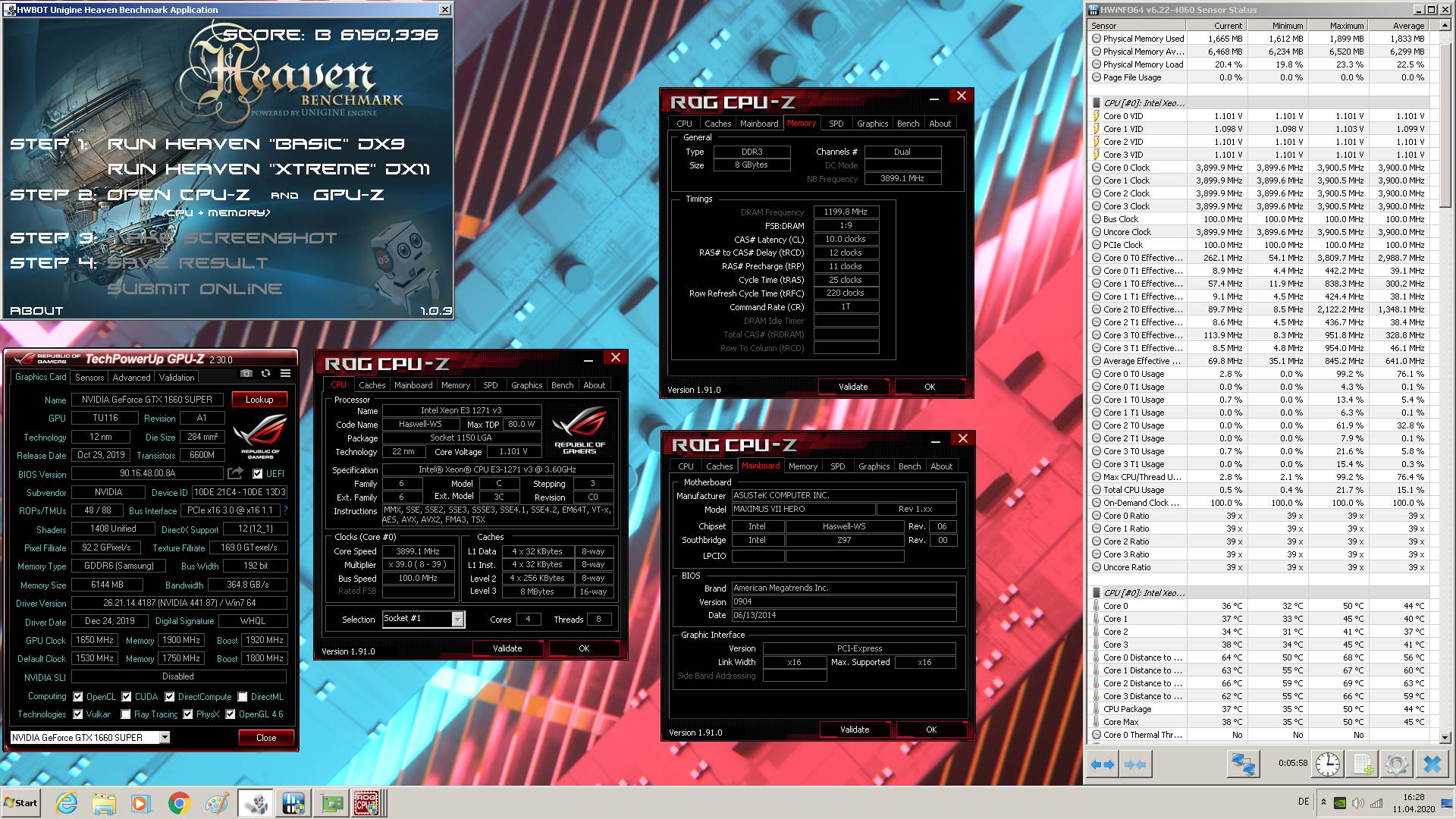Screen dimensions: 1456x819
Task: Show hidden tray icons chevron
Action: [x=1323, y=802]
